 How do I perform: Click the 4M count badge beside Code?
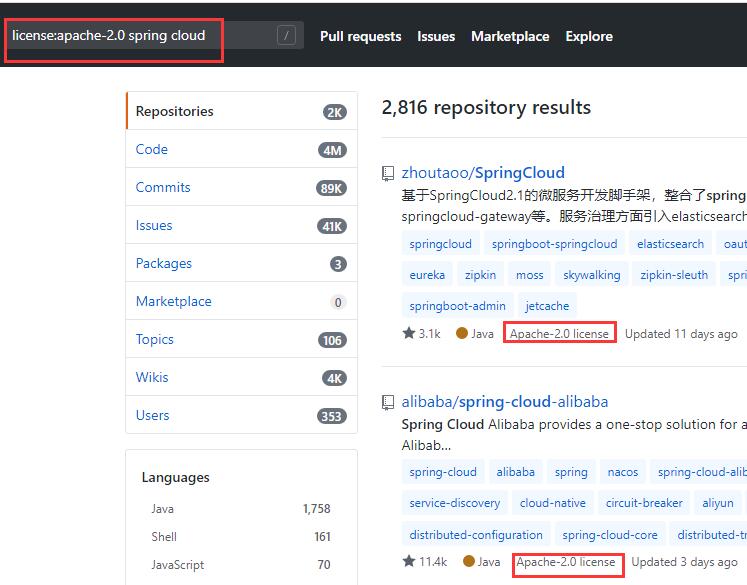(332, 151)
